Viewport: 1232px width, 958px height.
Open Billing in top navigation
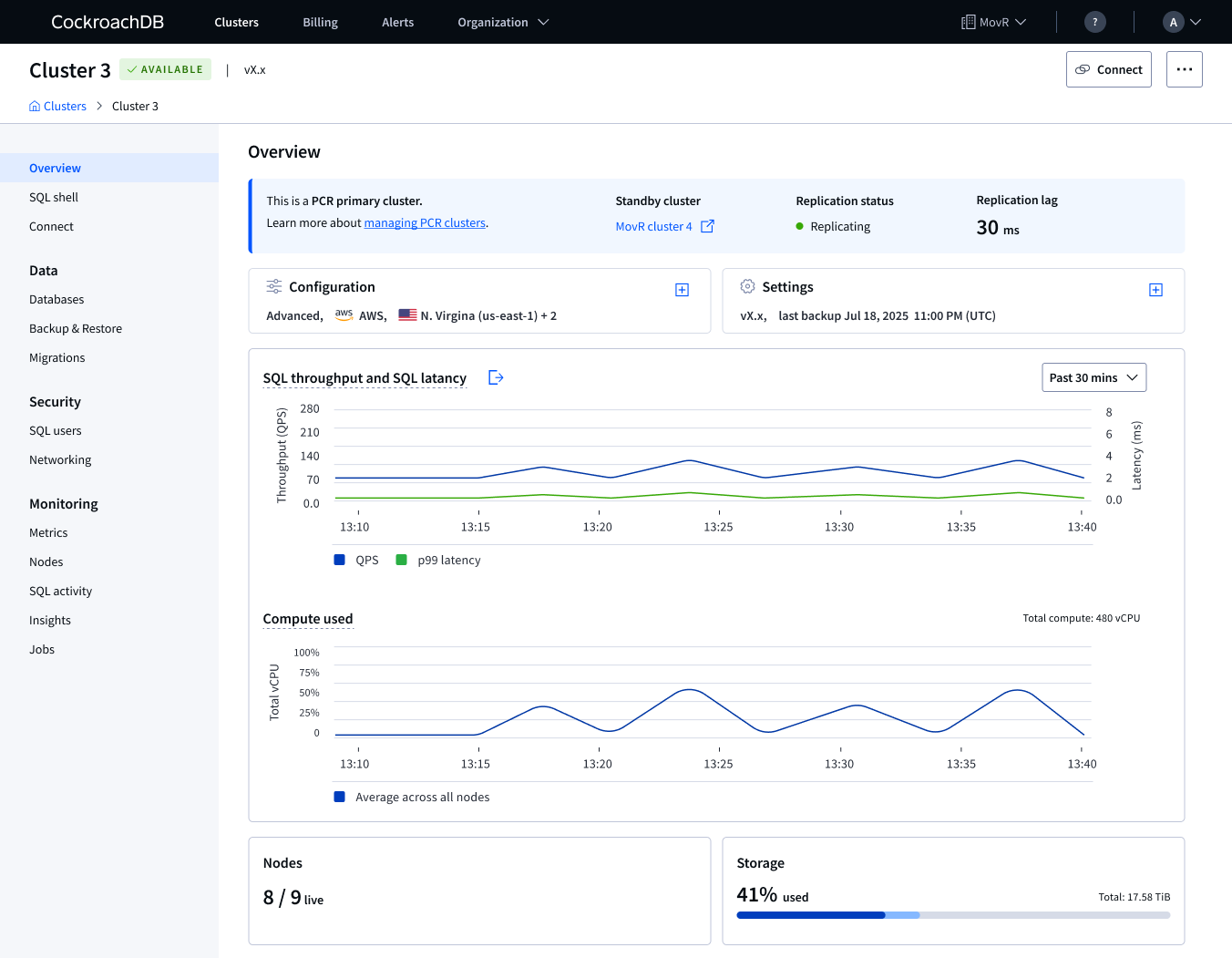click(321, 22)
